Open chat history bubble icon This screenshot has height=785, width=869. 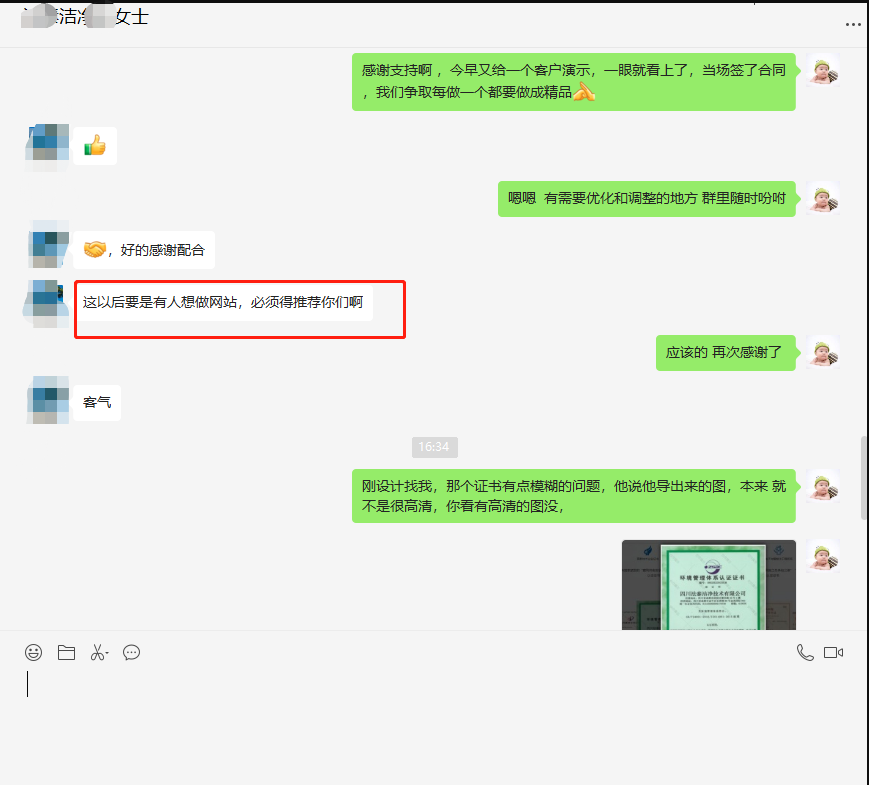pos(131,653)
